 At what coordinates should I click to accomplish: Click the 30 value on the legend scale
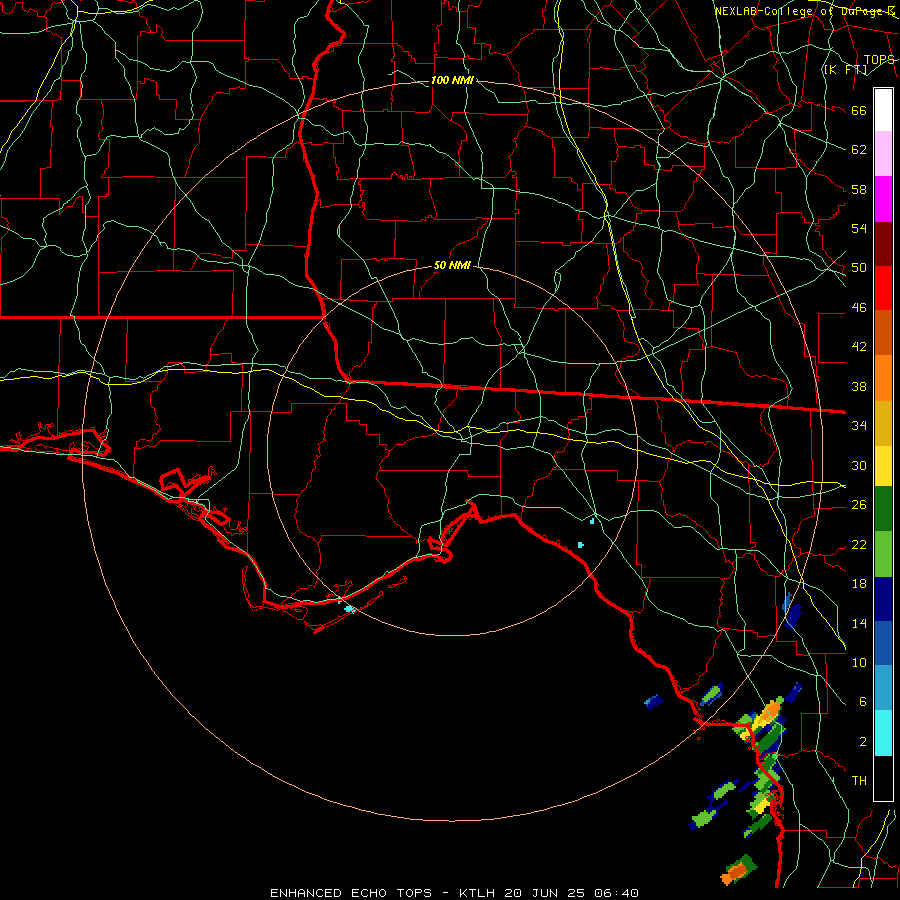859,465
